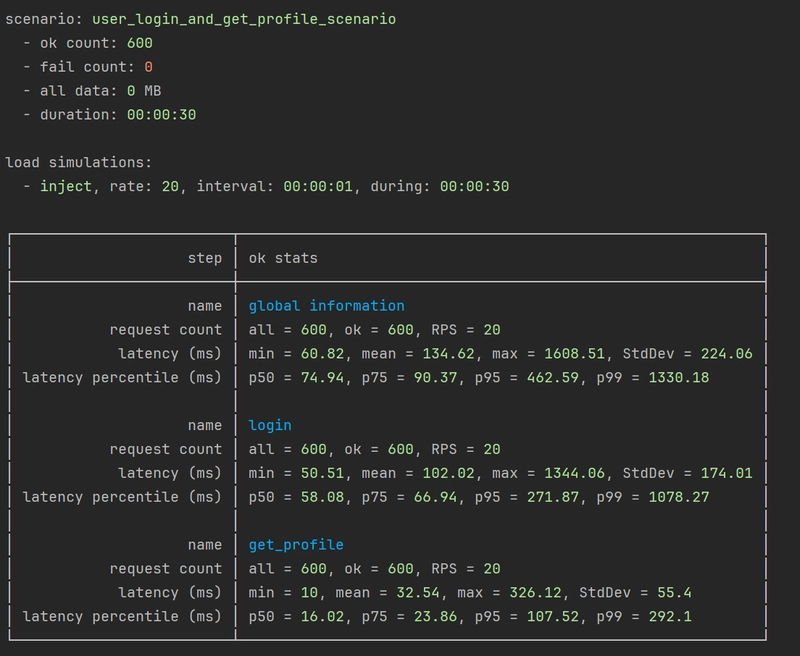
Task: Click the scenario duration 00:00:30 value
Action: 161,115
